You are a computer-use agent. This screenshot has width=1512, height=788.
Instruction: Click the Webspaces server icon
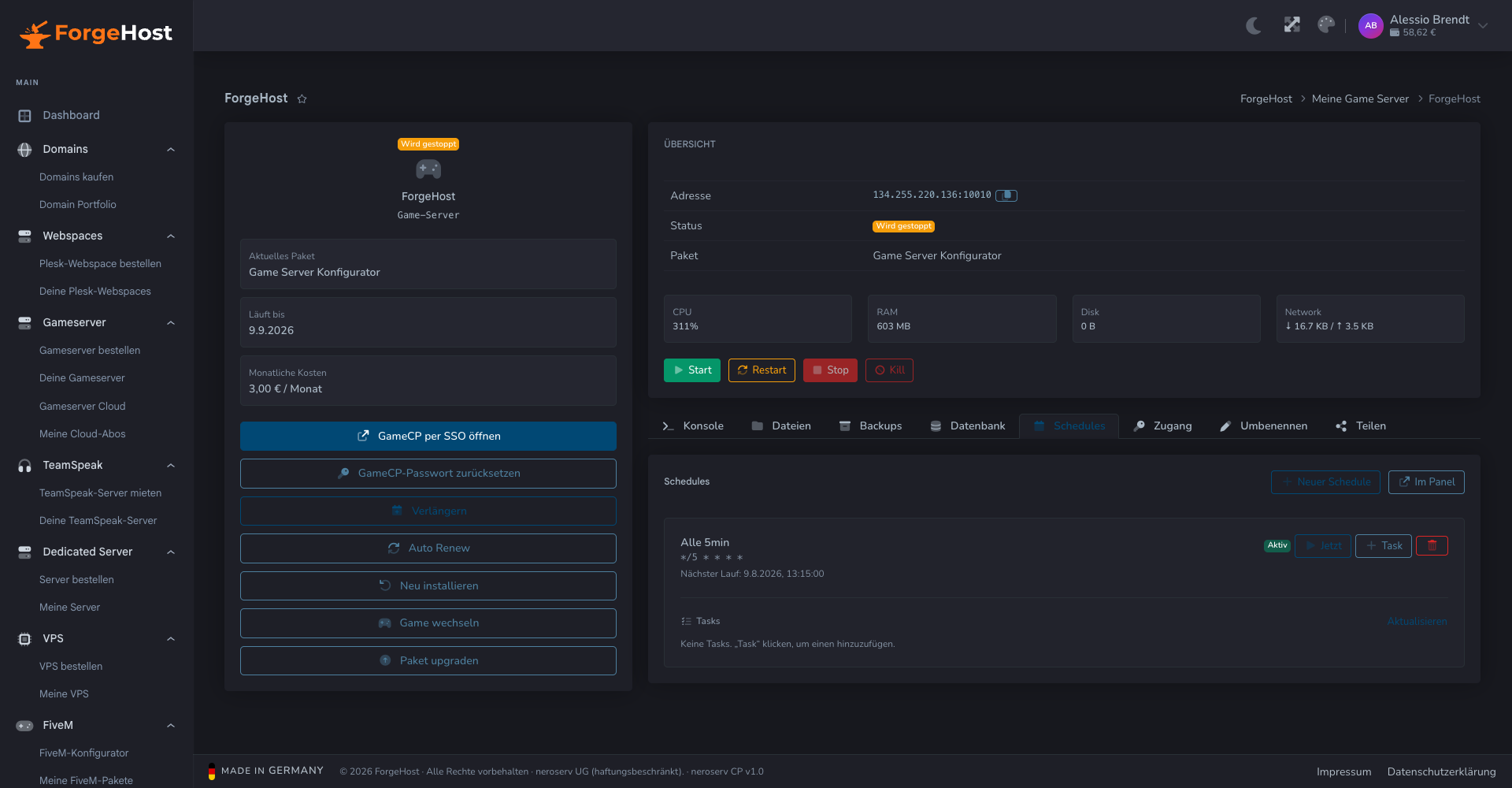pos(24,236)
